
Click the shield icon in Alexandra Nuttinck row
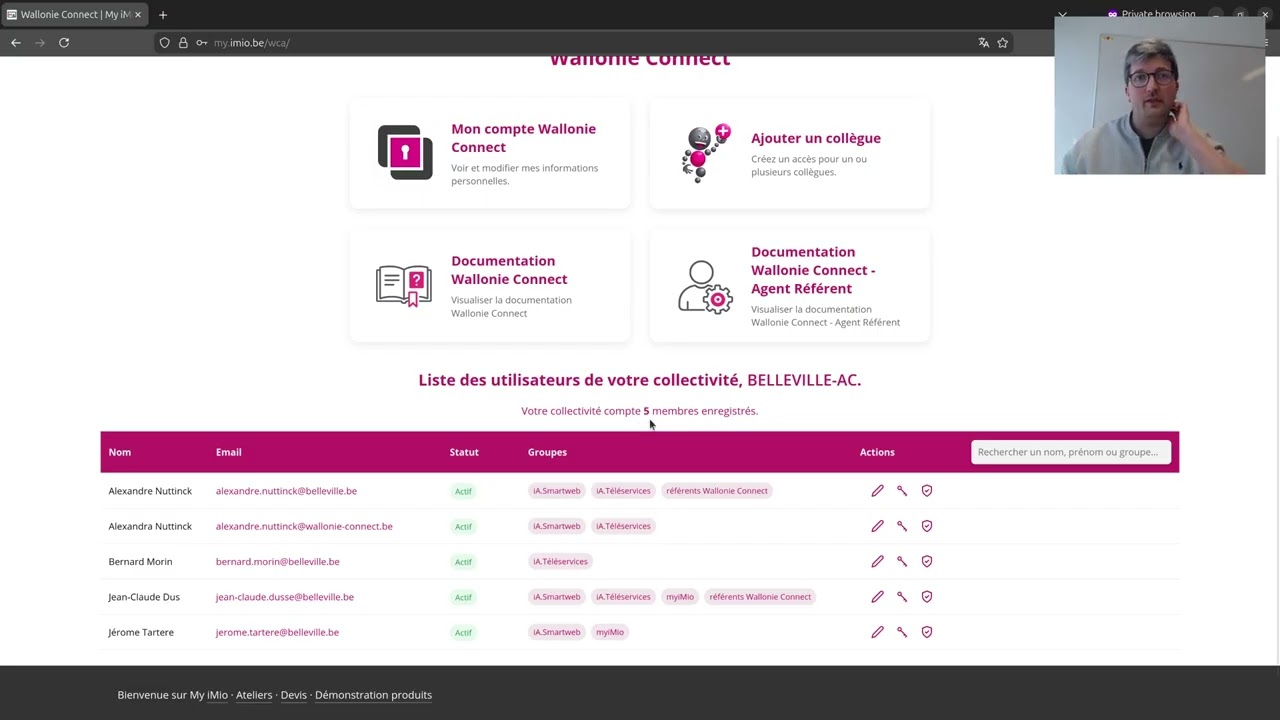click(x=927, y=526)
